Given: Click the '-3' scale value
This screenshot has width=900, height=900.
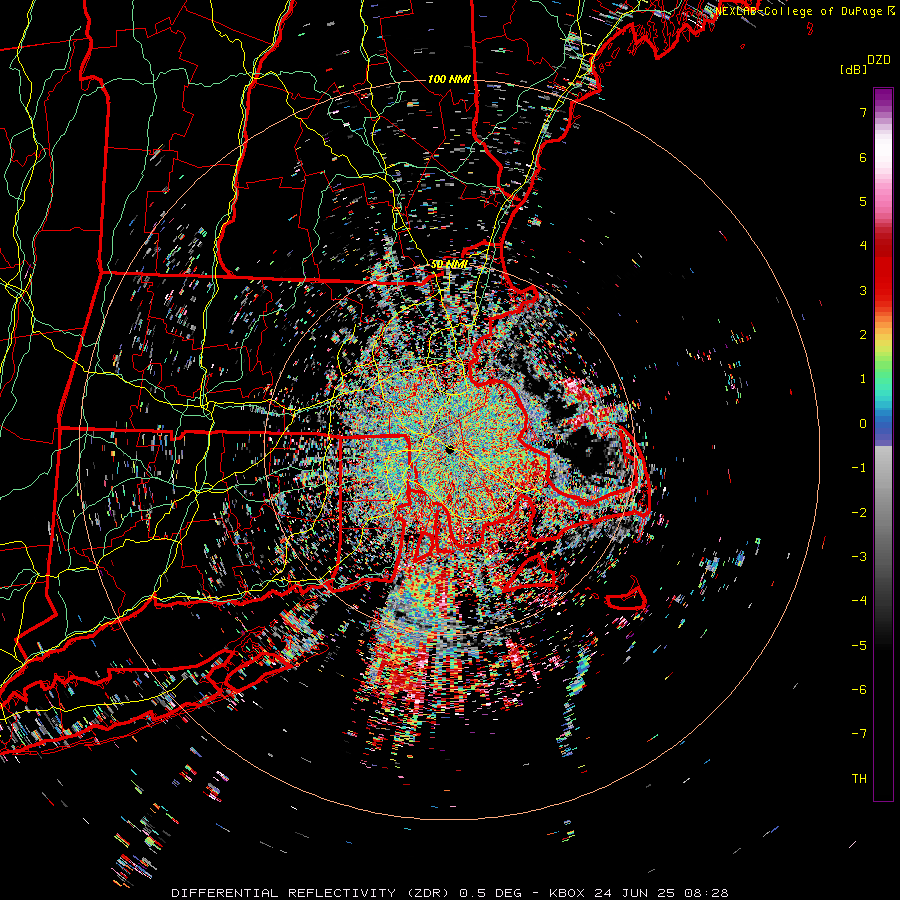Looking at the screenshot, I should (x=859, y=557).
